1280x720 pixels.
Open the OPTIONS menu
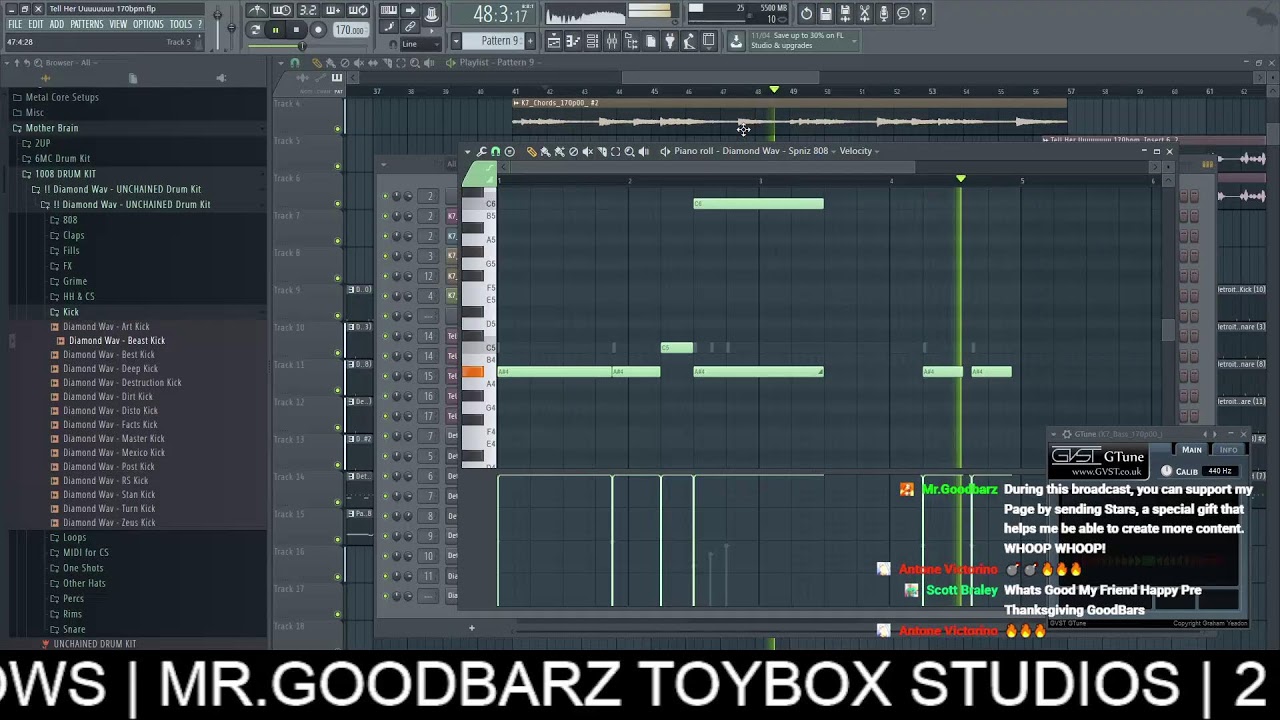(148, 24)
